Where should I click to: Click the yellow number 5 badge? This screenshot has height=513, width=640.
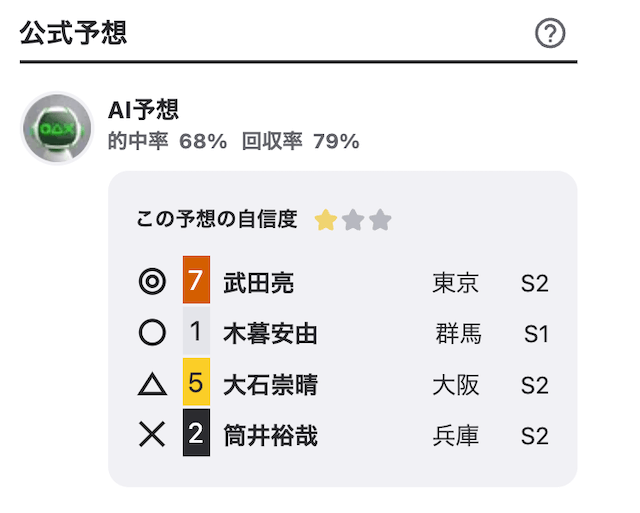pos(196,382)
